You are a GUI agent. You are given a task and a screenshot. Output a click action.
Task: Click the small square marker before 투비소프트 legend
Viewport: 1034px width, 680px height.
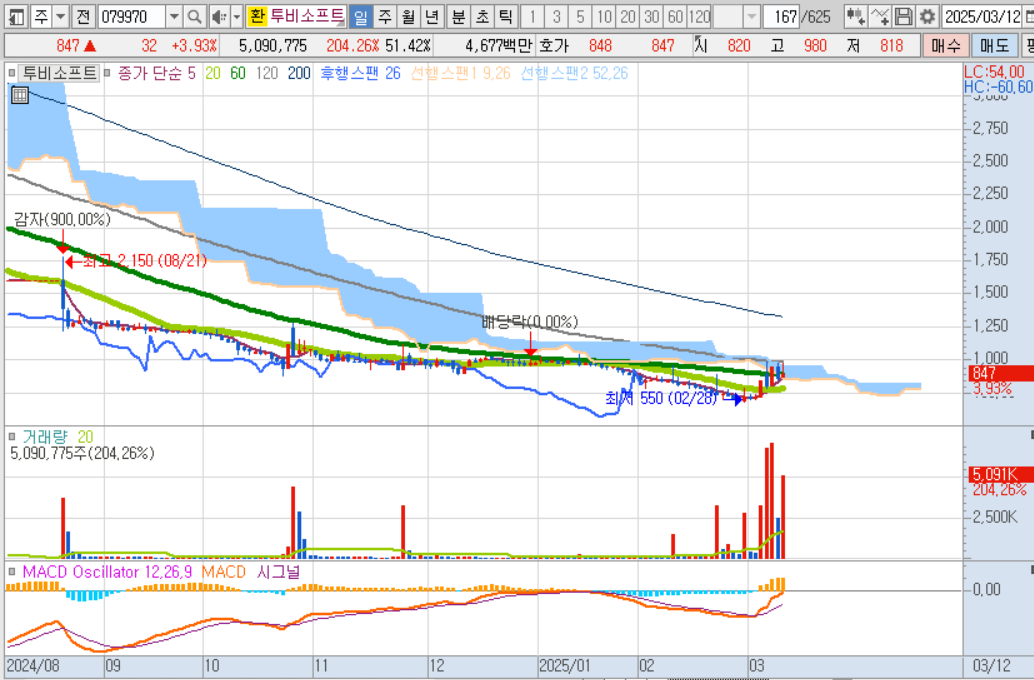click(11, 73)
